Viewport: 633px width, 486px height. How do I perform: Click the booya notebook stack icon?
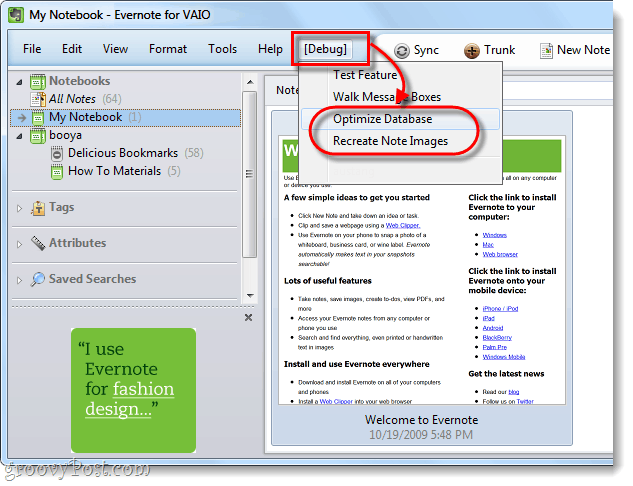[38, 136]
